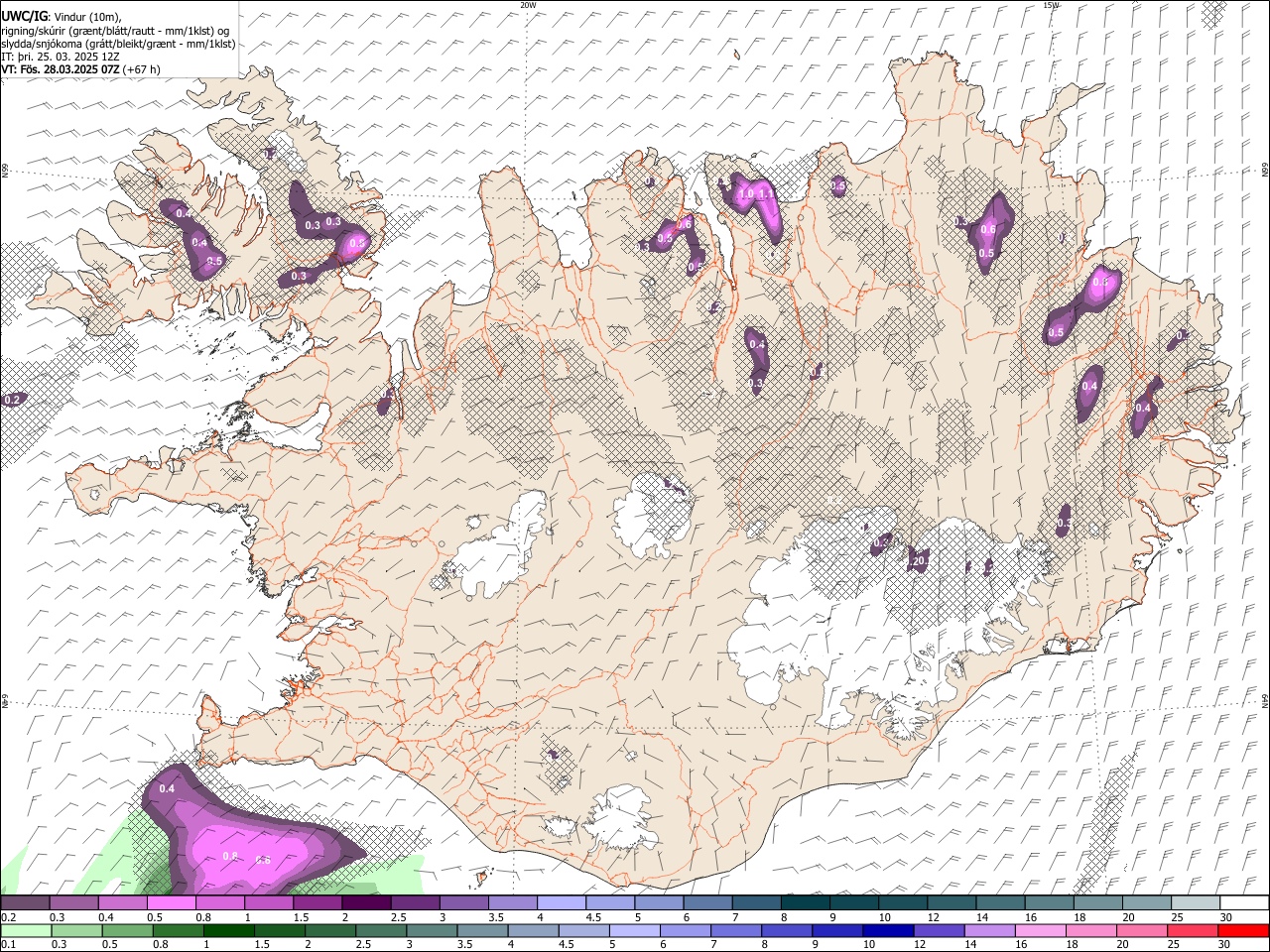The width and height of the screenshot is (1270, 952).
Task: Pick the bright red 30 swatch in rain scale
Action: coord(1242,931)
